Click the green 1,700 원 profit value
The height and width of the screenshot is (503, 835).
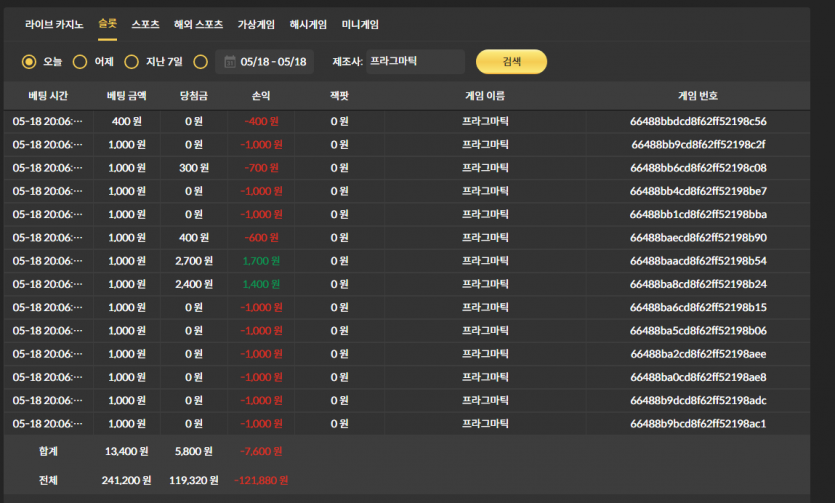pos(261,261)
